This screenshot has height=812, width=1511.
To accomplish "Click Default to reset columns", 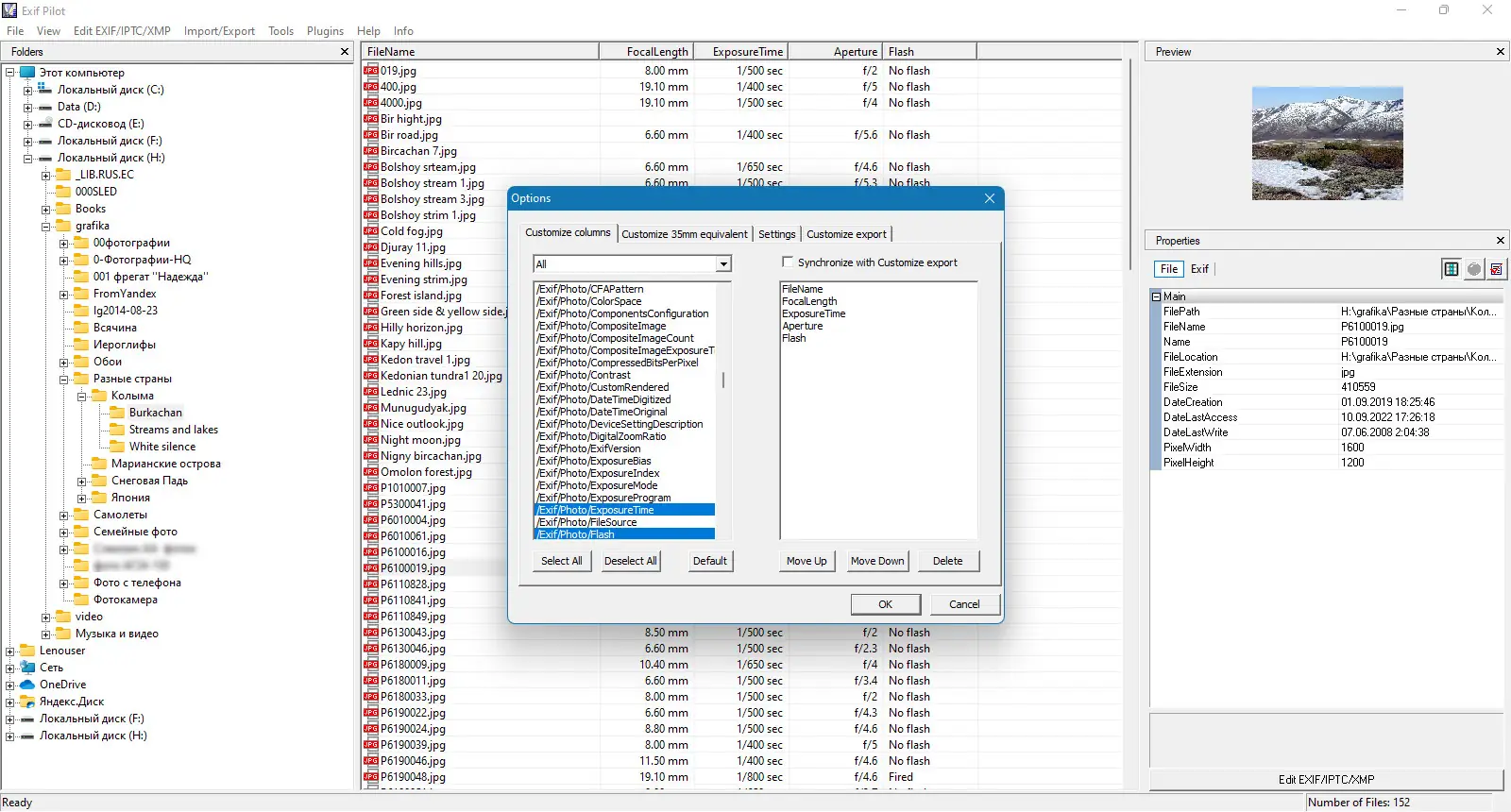I will point(710,561).
